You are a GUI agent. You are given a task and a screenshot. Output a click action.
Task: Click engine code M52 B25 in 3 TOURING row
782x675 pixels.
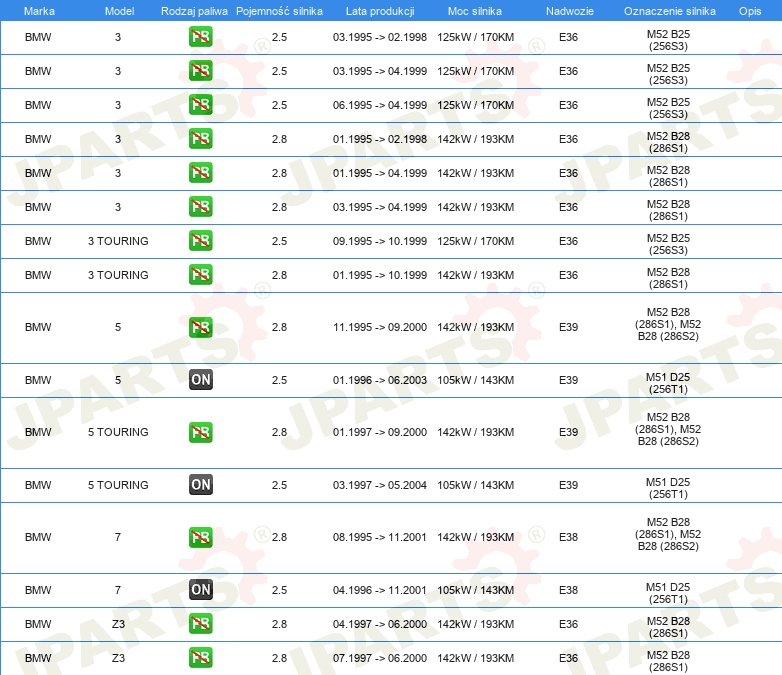668,244
